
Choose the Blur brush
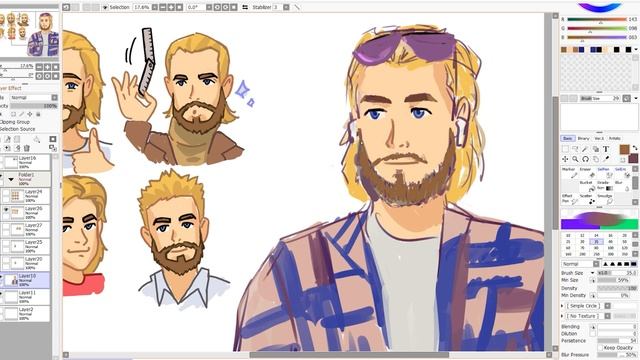624,186
